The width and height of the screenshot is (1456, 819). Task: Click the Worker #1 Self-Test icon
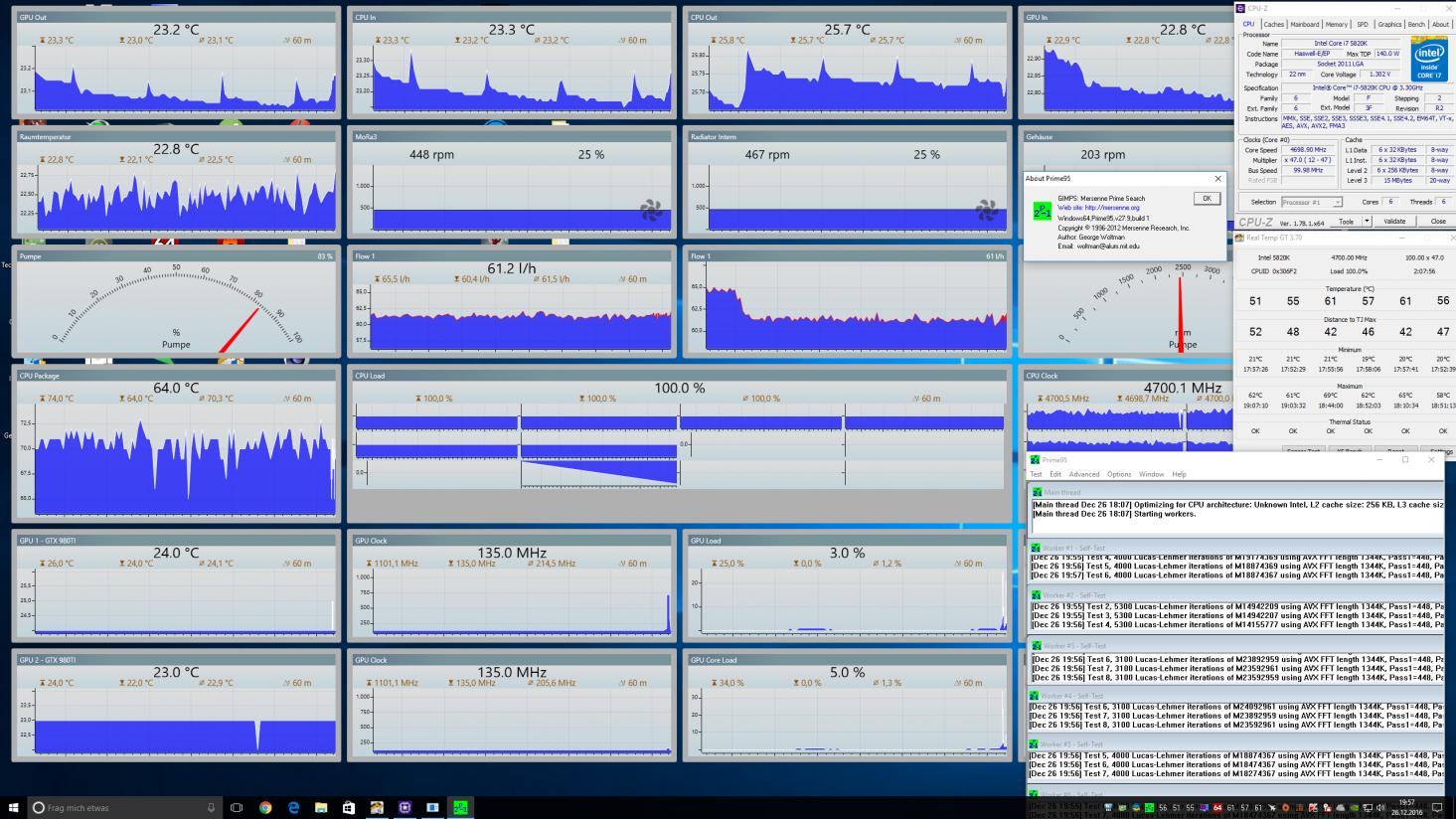[x=1036, y=548]
